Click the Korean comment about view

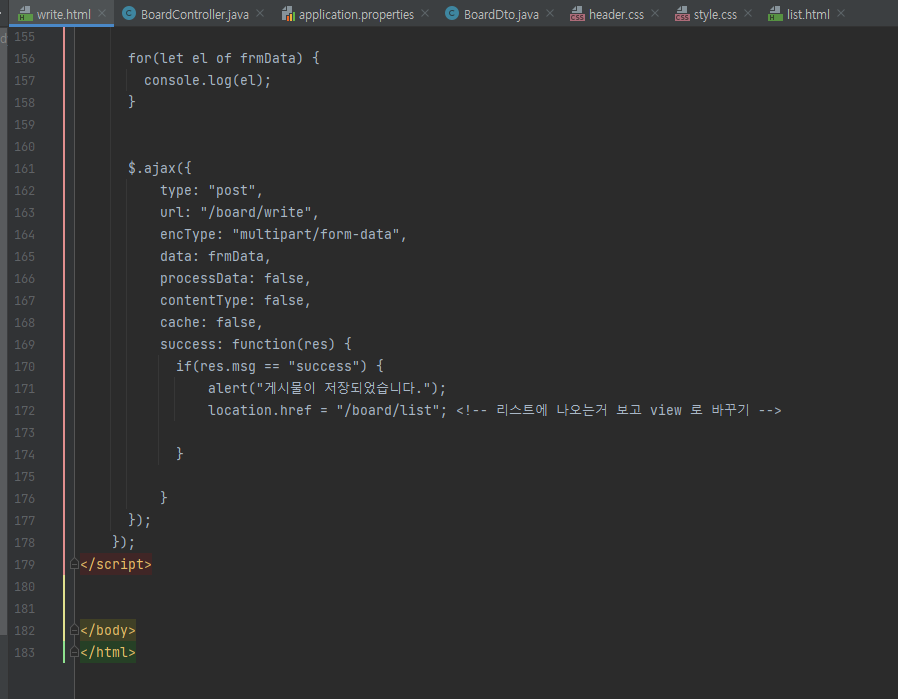click(x=619, y=410)
